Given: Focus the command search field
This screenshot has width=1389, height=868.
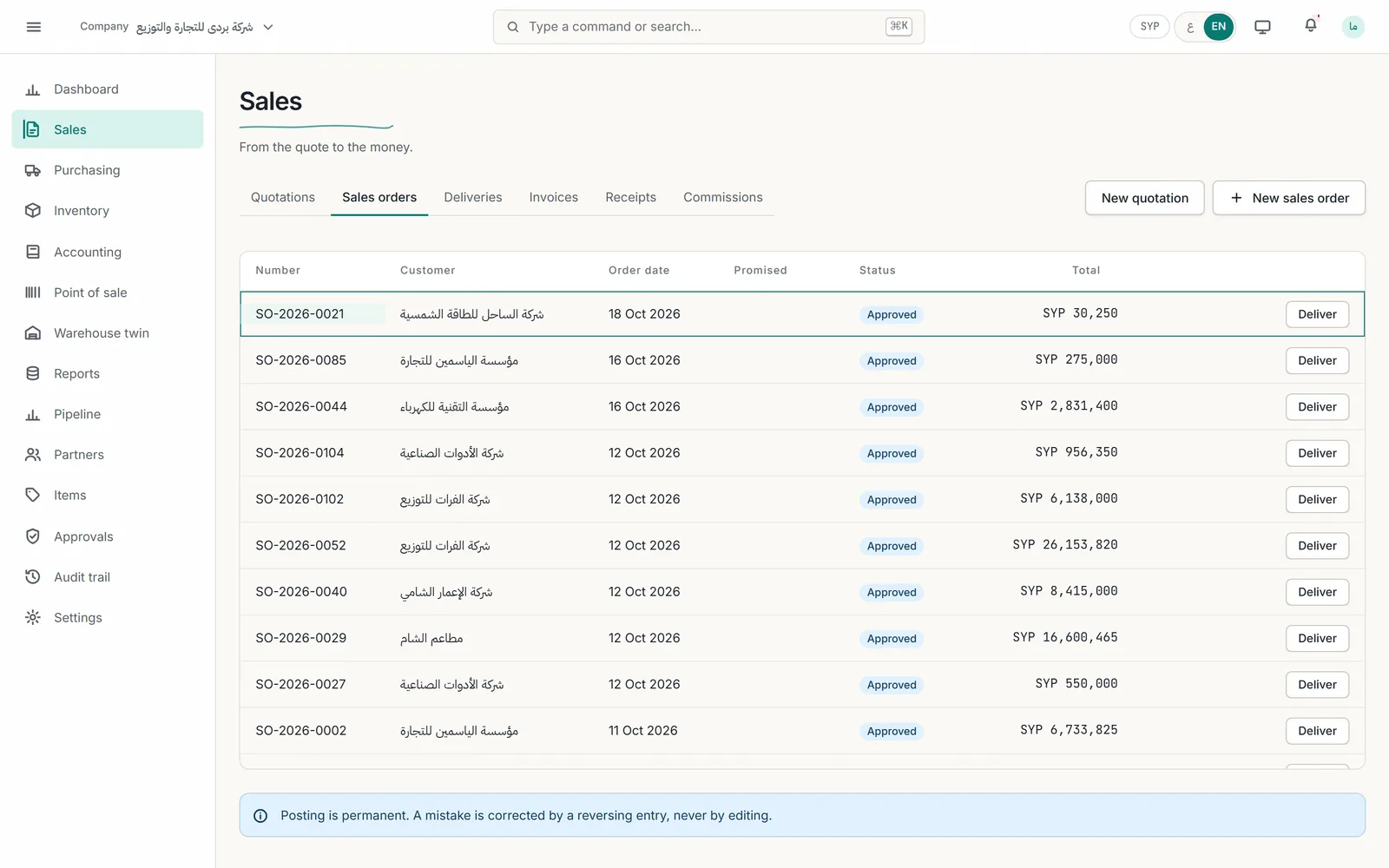Looking at the screenshot, I should (708, 27).
